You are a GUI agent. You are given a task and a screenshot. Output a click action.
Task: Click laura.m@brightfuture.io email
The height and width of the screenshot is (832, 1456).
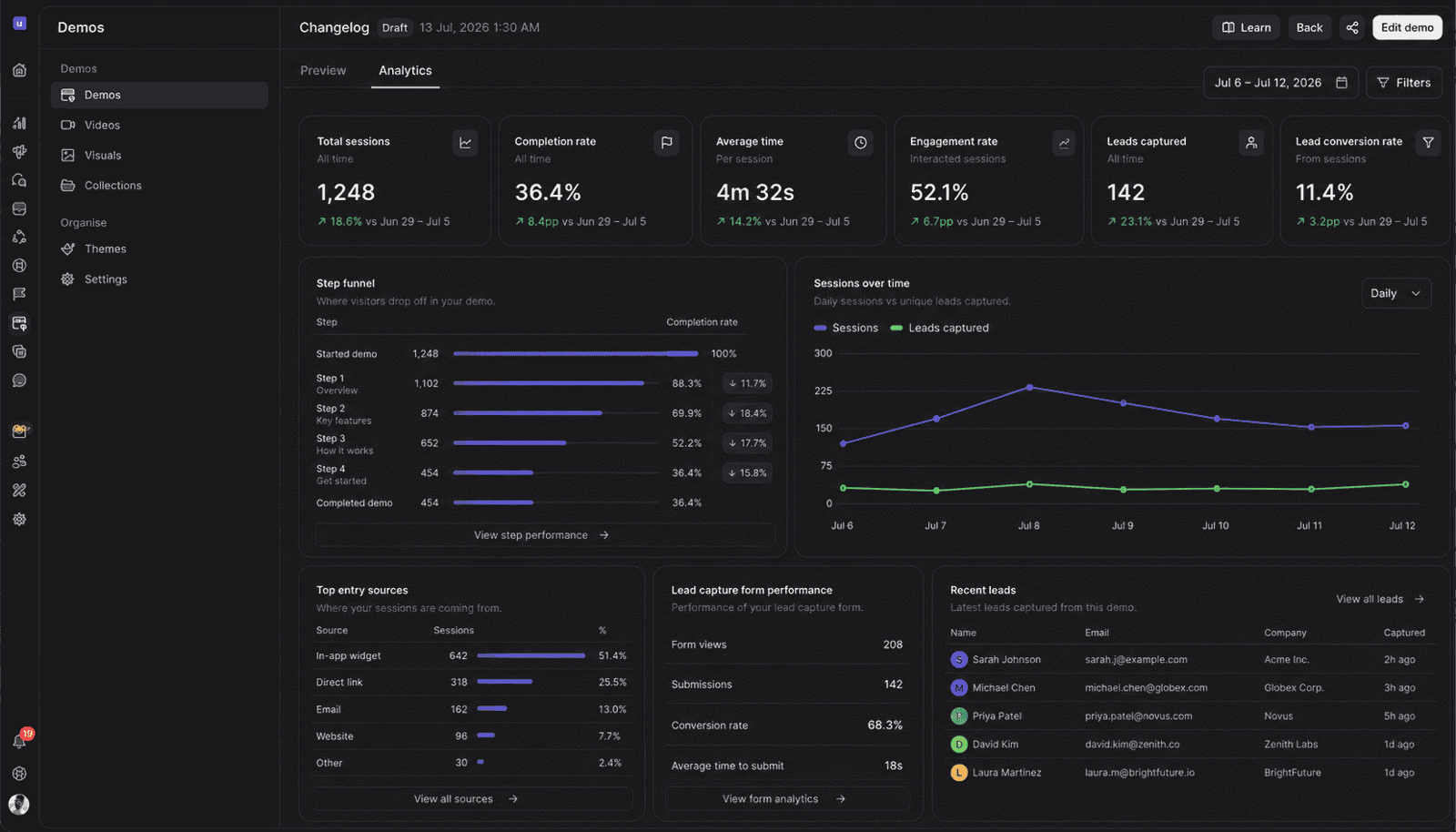1139,773
